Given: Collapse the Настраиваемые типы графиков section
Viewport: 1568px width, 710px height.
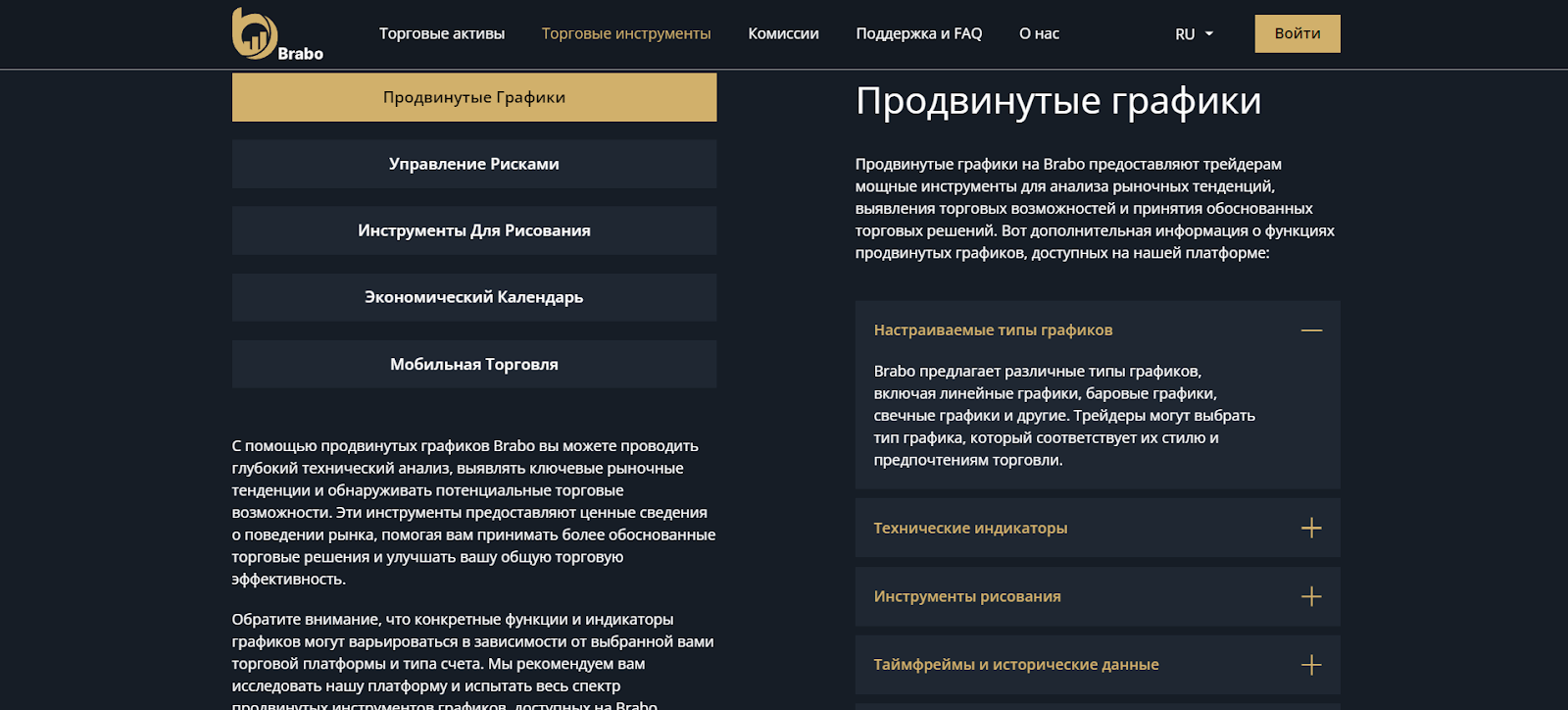Looking at the screenshot, I should (x=1098, y=330).
